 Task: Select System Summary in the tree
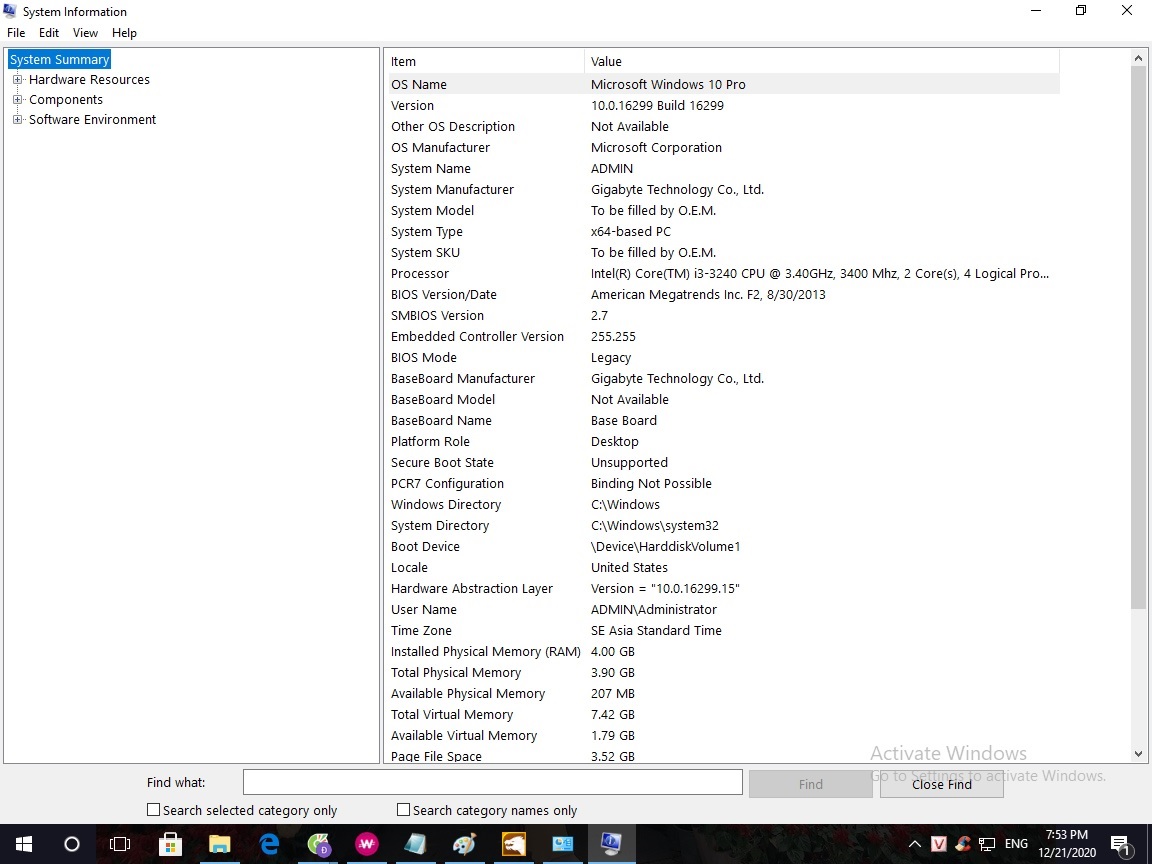(x=59, y=60)
